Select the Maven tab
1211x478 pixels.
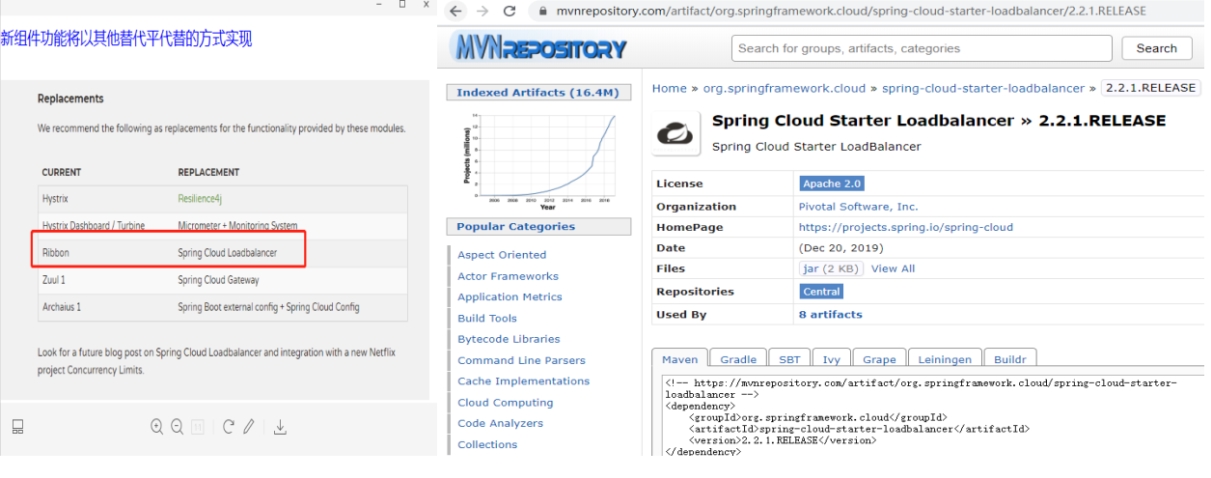tap(680, 359)
